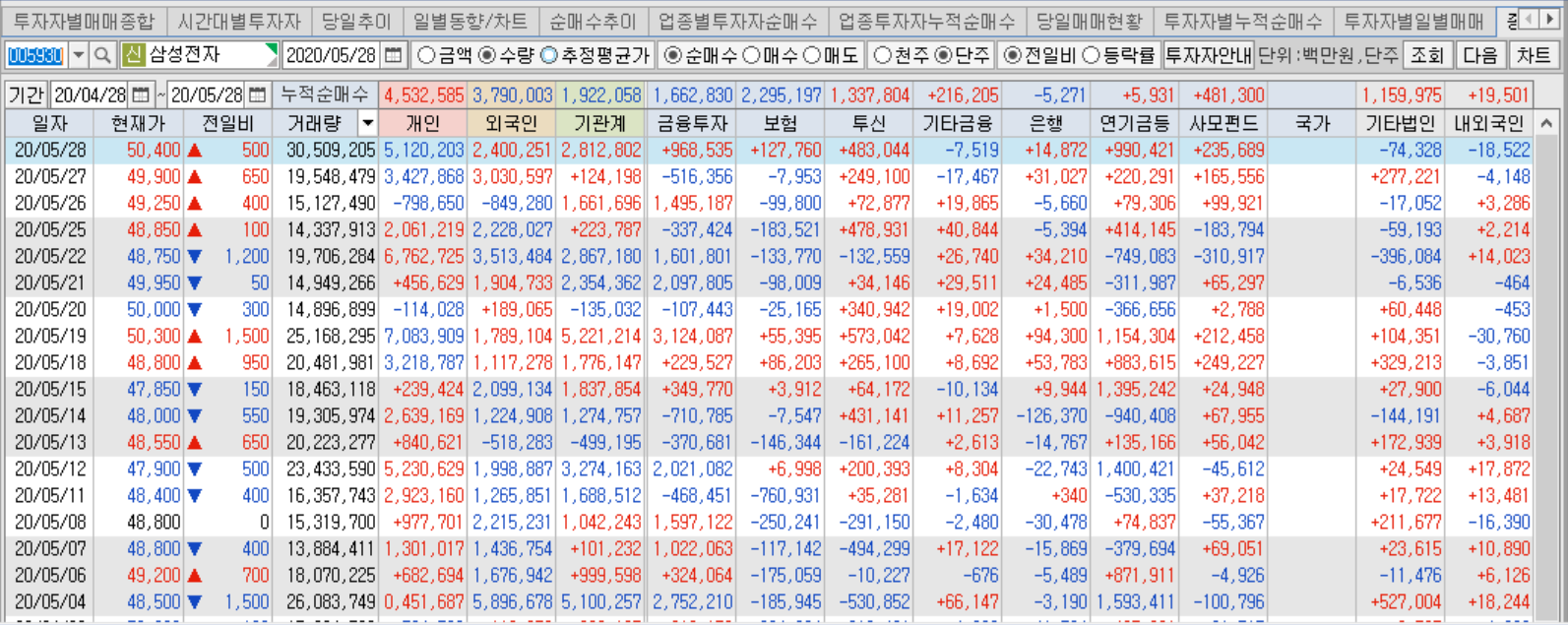Click the stock code 005930 input field

35,56
